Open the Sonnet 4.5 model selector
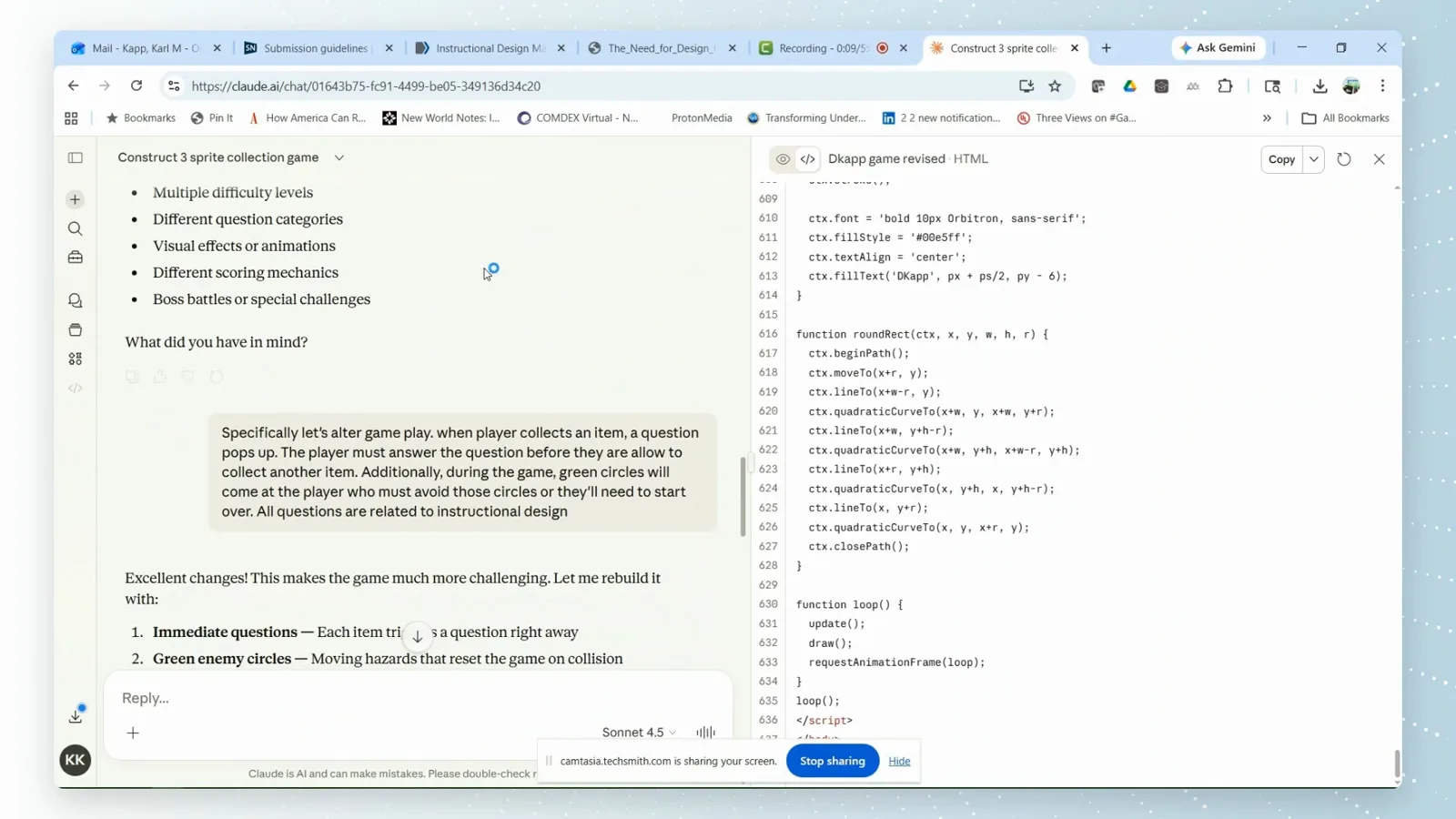The image size is (1456, 819). coord(639,732)
